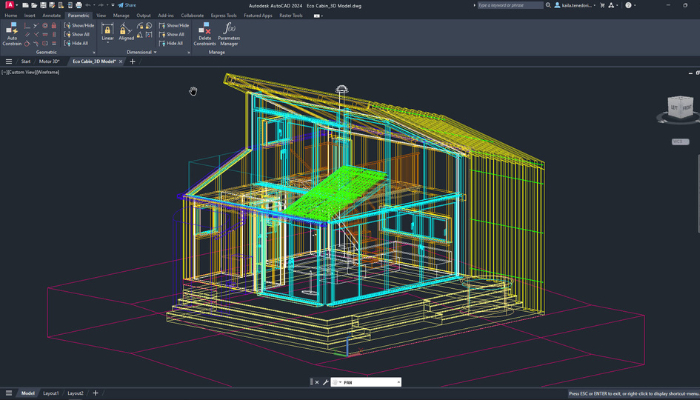This screenshot has width=700, height=400.
Task: Select the Symmetric geometric constraint icon
Action: 45,43
